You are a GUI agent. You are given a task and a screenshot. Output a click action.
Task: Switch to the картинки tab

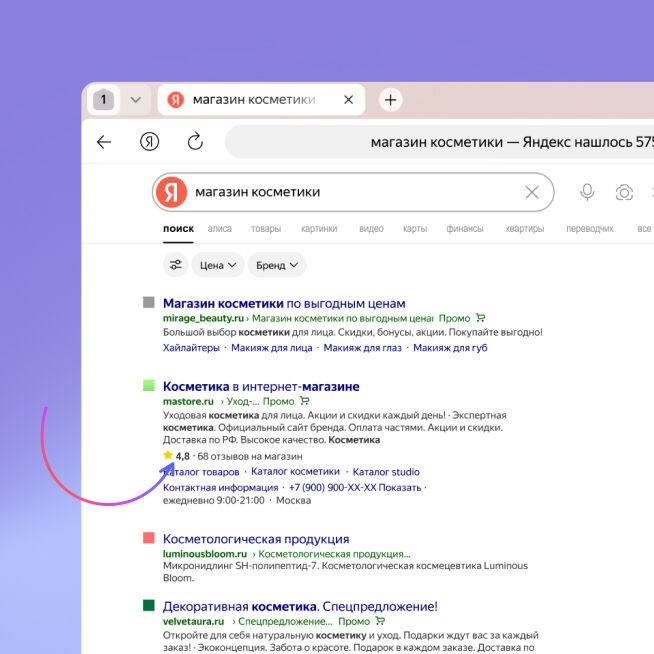(x=319, y=229)
